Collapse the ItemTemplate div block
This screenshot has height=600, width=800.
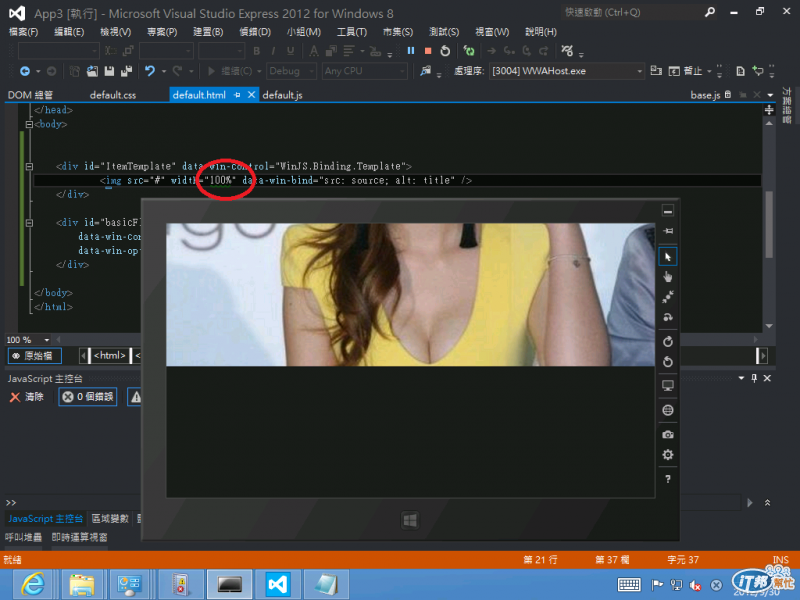tap(29, 166)
